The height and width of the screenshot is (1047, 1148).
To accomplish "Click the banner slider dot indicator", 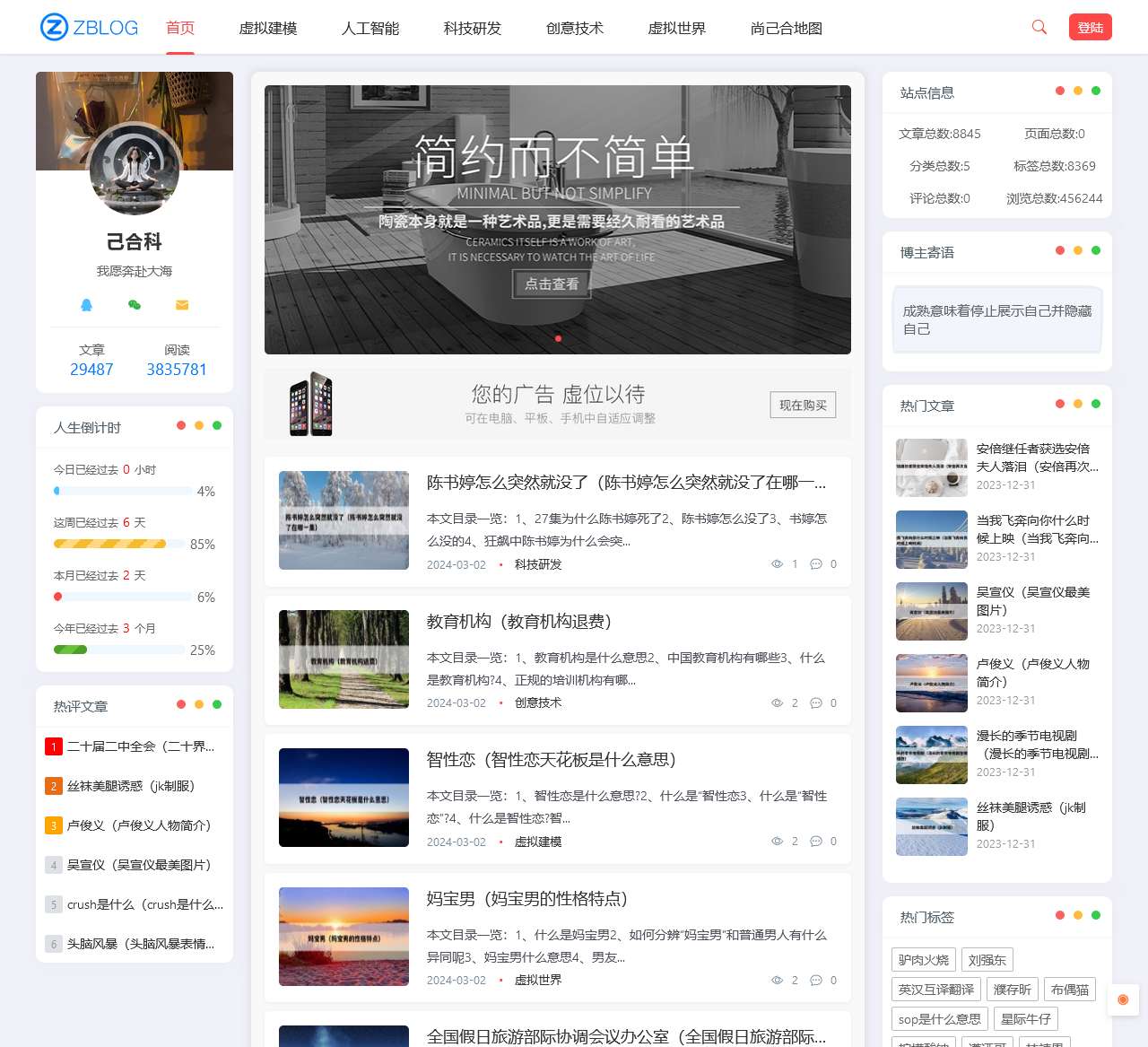I will click(558, 338).
